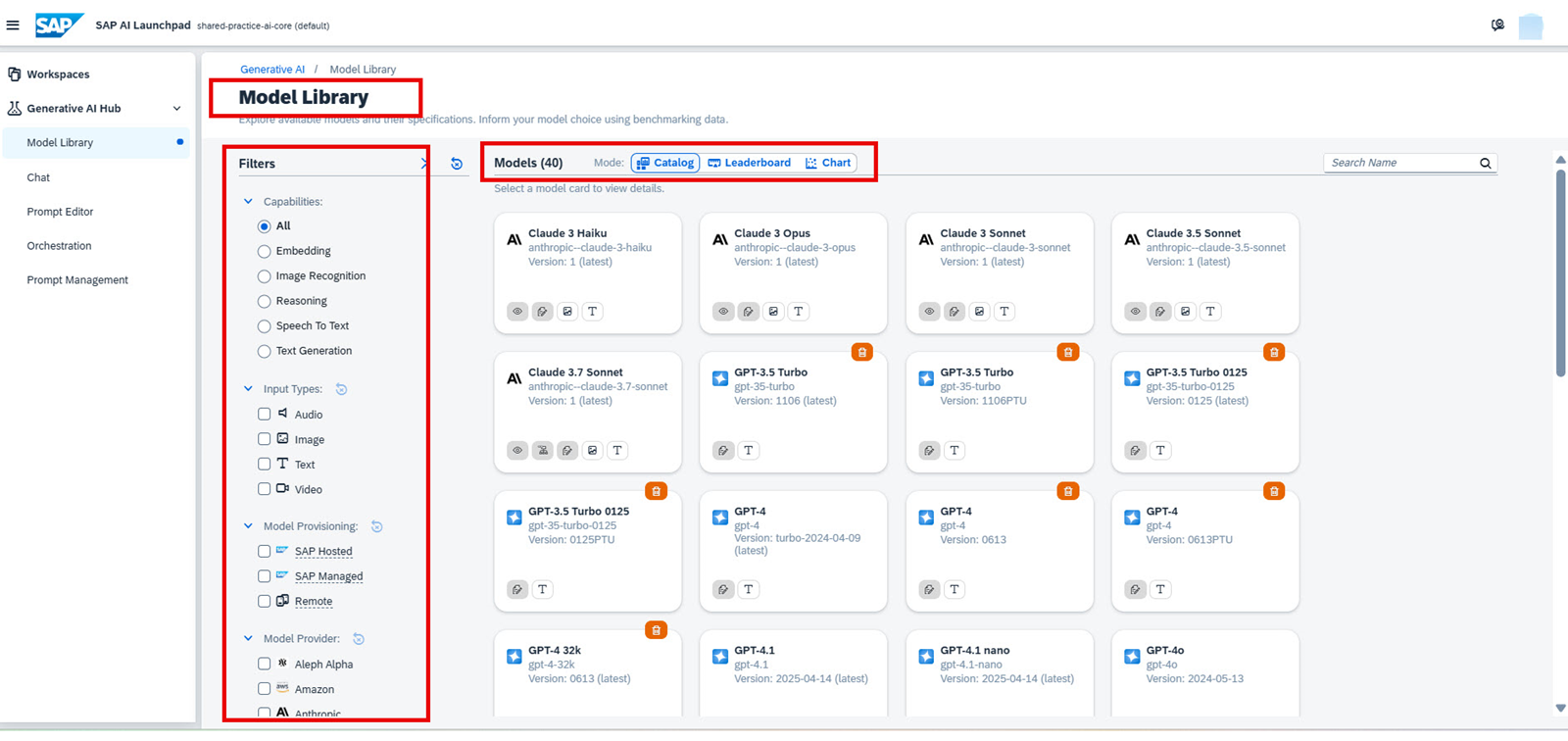Viewport: 1568px width, 741px height.
Task: Click the orange badge on GPT-3.5 Turbo 0125PTU card
Action: 657,491
